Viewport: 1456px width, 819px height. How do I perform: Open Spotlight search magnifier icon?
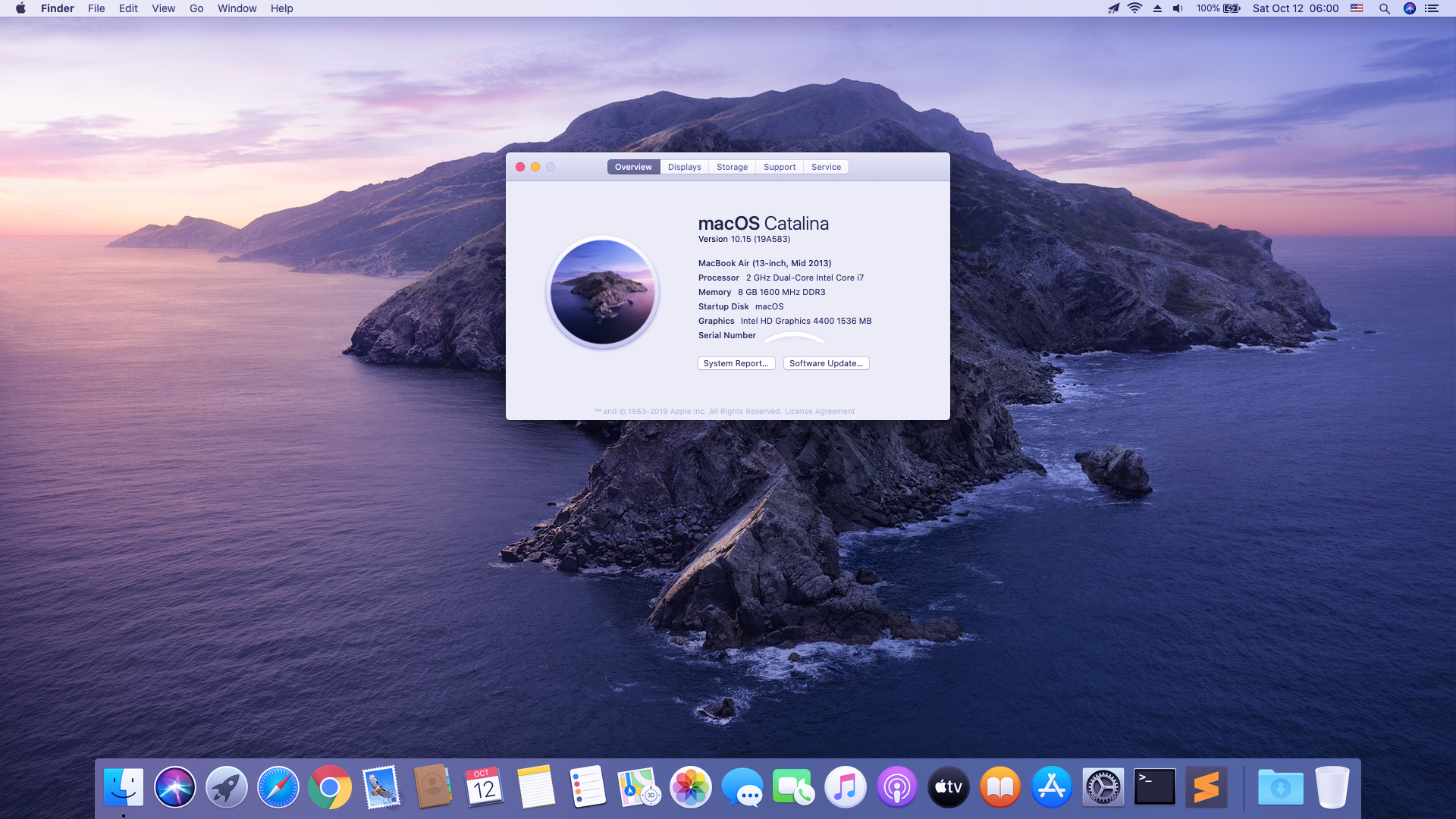pyautogui.click(x=1384, y=8)
